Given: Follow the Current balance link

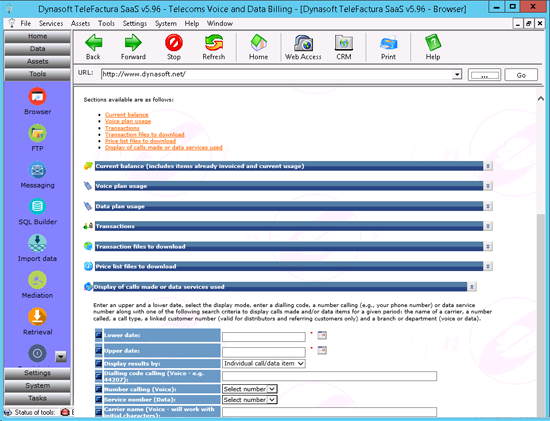Looking at the screenshot, I should pos(127,115).
